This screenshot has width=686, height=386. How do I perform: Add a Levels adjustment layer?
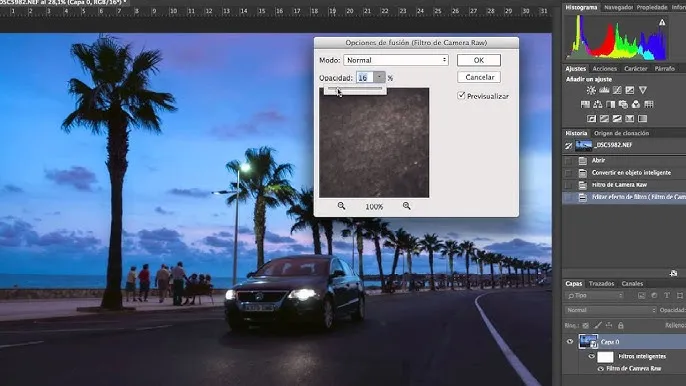pos(604,90)
